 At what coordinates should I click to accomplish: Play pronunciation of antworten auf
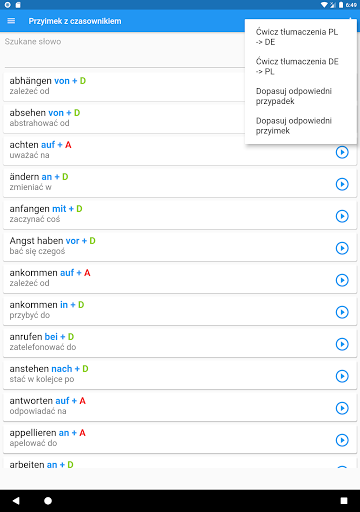pos(342,408)
